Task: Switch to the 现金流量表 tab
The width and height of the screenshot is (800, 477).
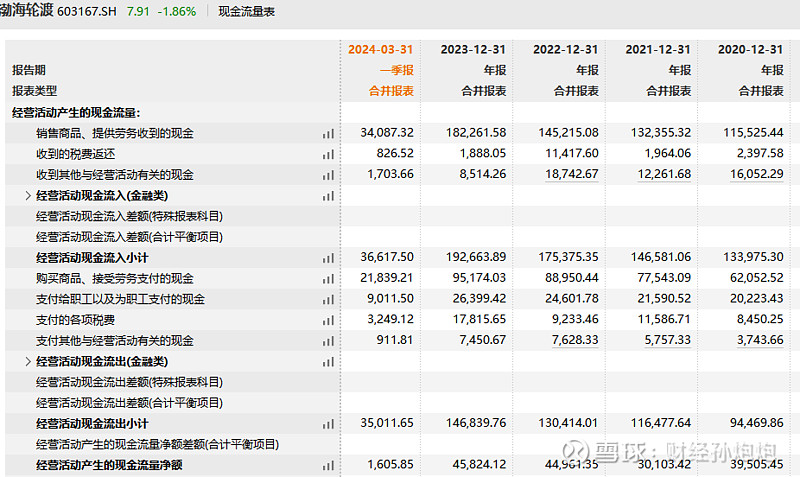Action: tap(246, 12)
